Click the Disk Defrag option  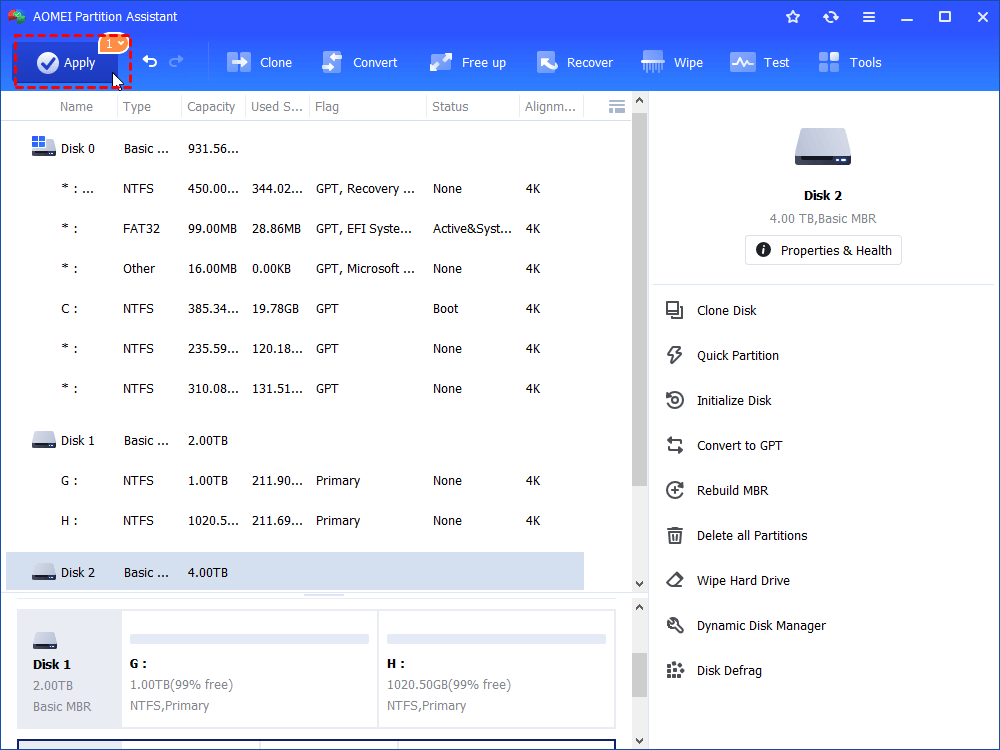714,670
